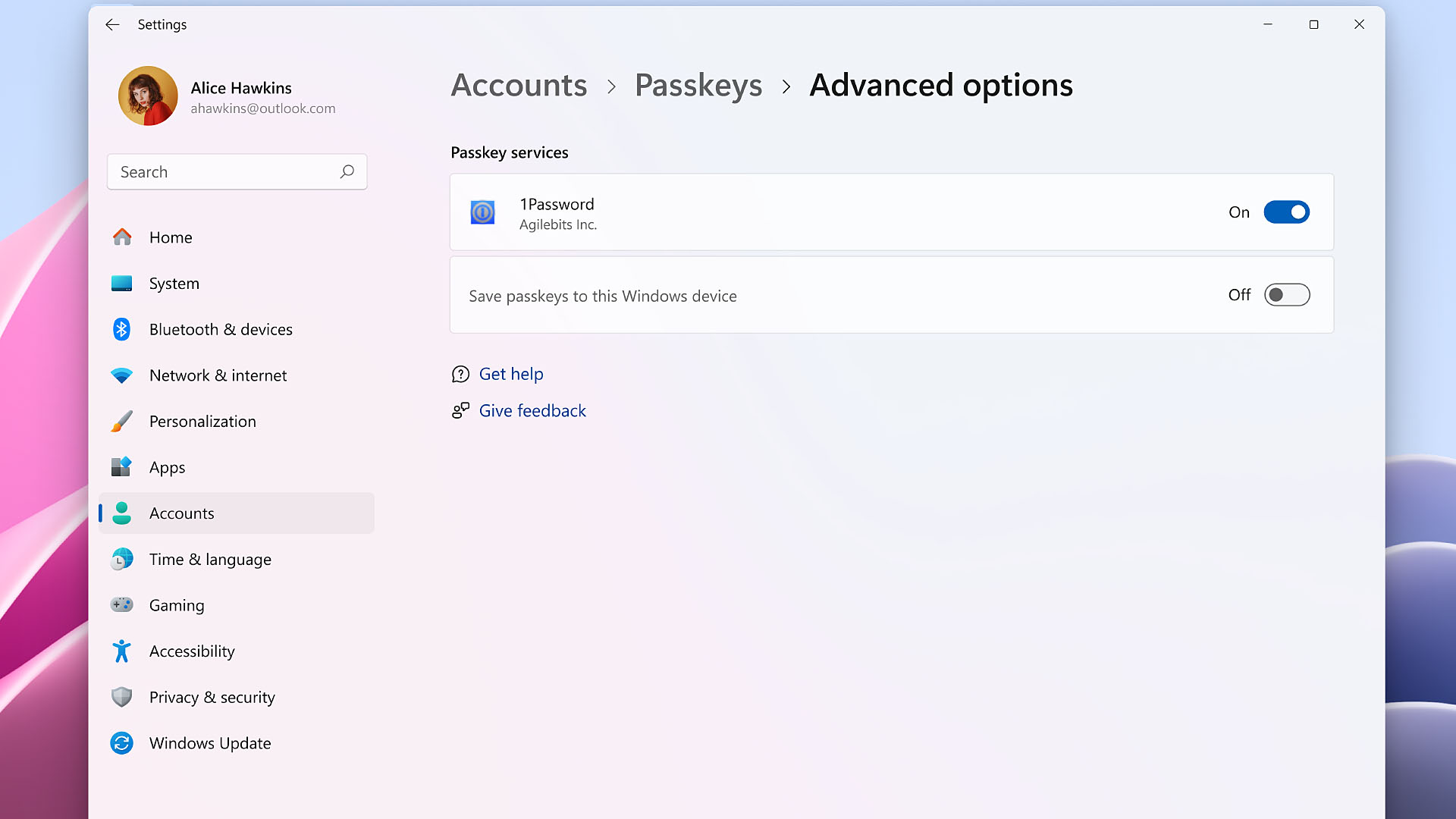Click the Bluetooth icon in sidebar
The height and width of the screenshot is (819, 1456).
121,329
